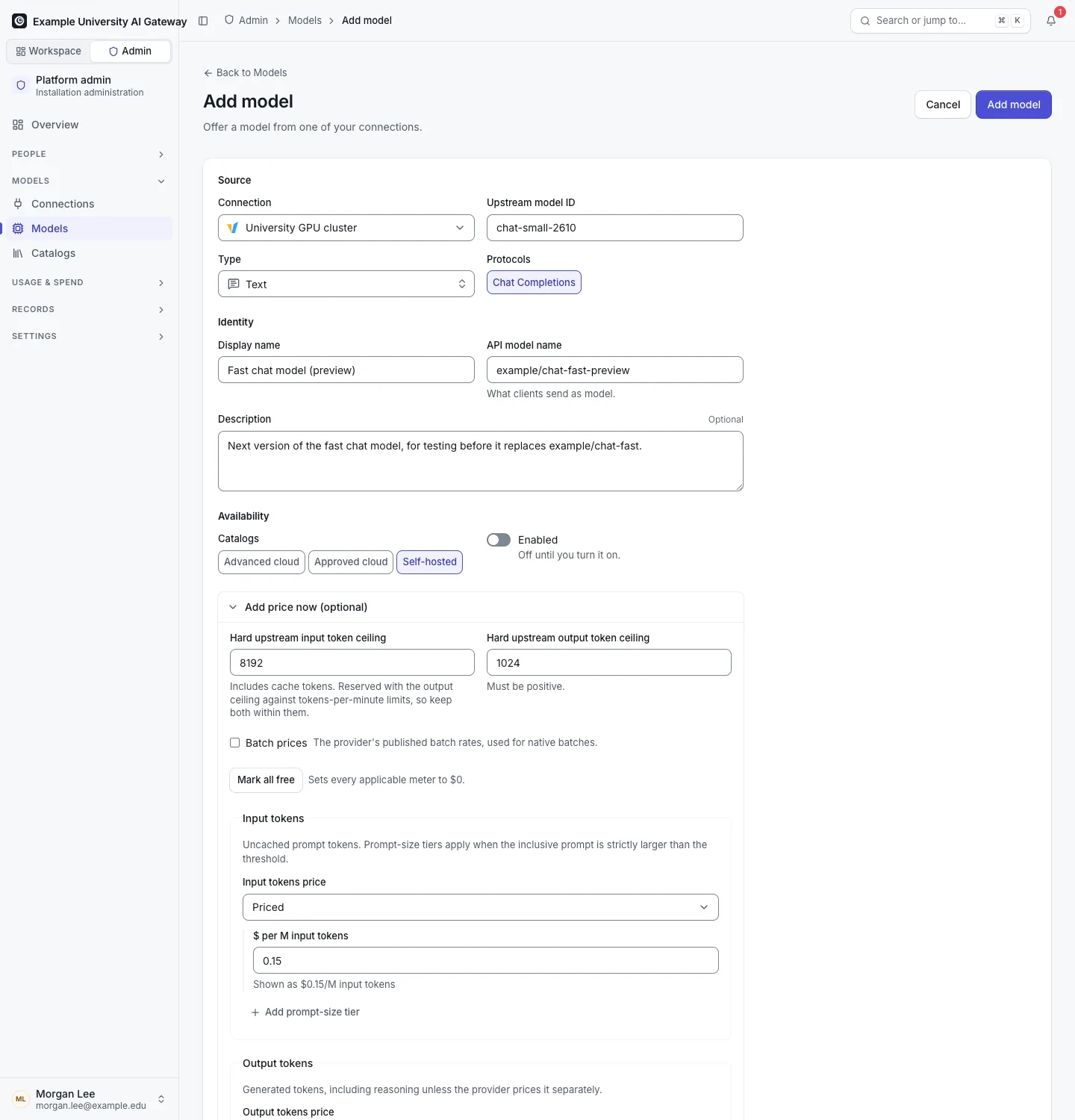This screenshot has height=1120, width=1075.
Task: Expand the Settings sidebar section
Action: pyautogui.click(x=89, y=336)
